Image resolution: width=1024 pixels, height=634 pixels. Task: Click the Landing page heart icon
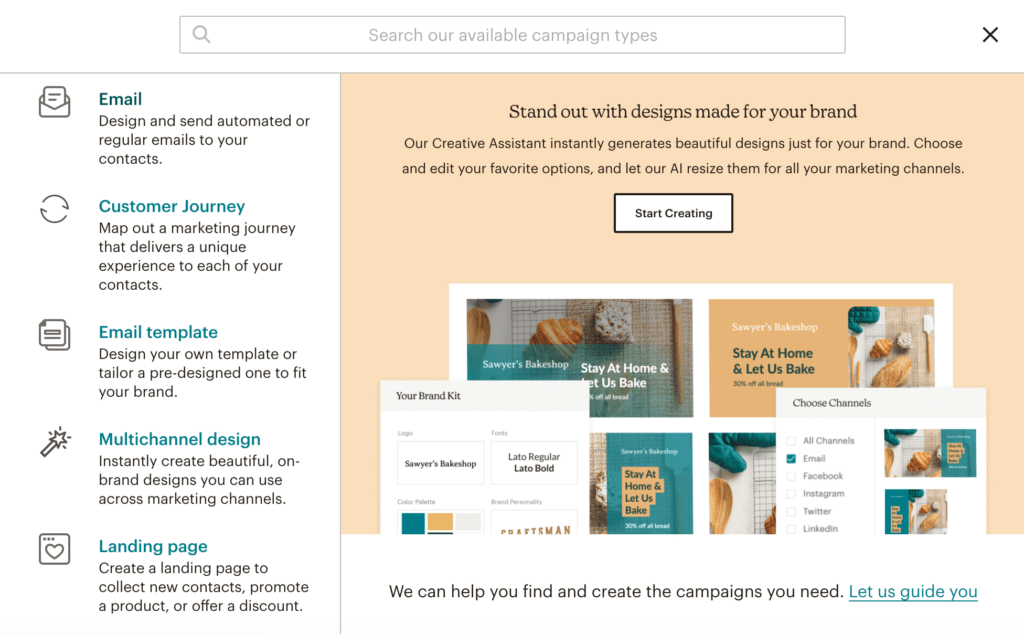(54, 549)
